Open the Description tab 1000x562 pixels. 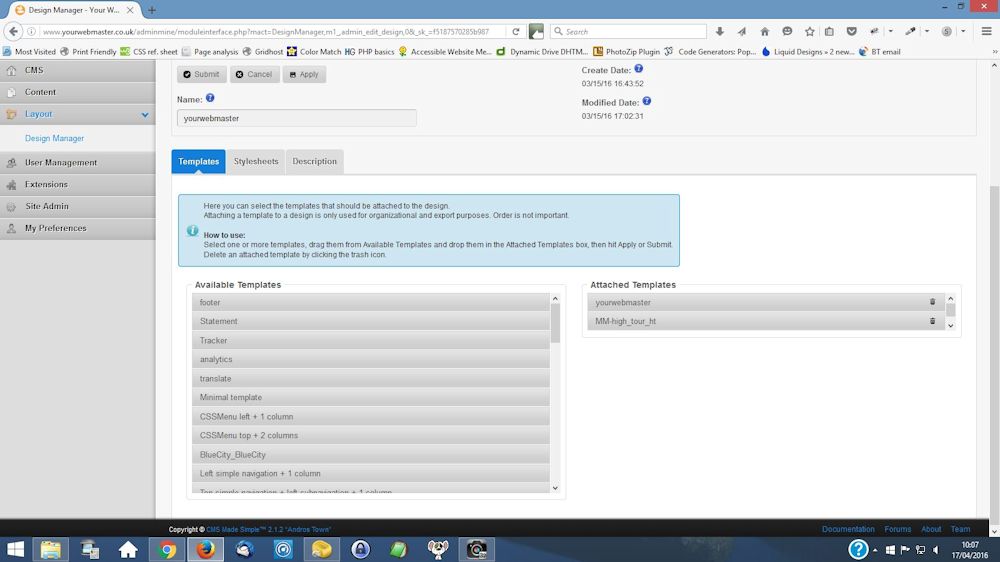point(314,161)
